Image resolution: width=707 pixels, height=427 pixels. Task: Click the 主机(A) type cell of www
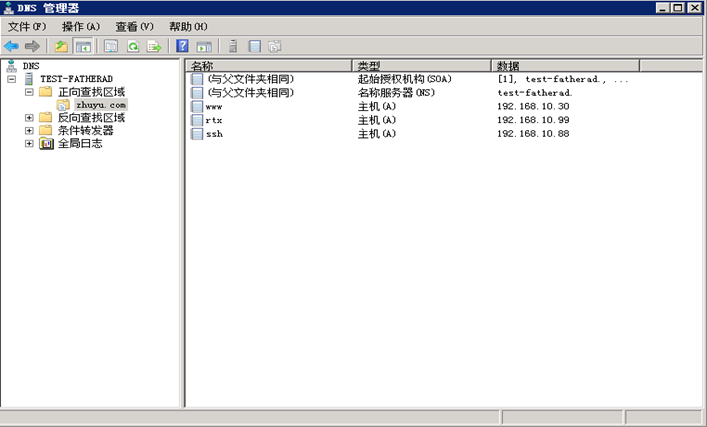click(x=376, y=107)
